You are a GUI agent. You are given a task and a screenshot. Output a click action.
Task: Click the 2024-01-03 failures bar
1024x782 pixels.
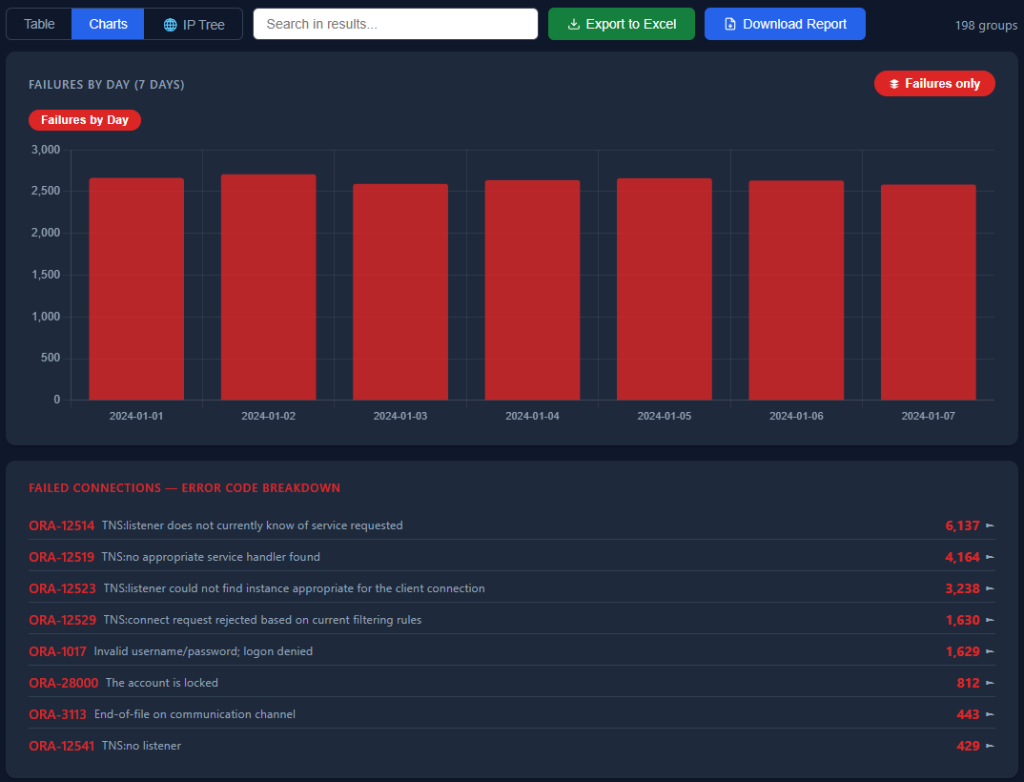(x=400, y=292)
